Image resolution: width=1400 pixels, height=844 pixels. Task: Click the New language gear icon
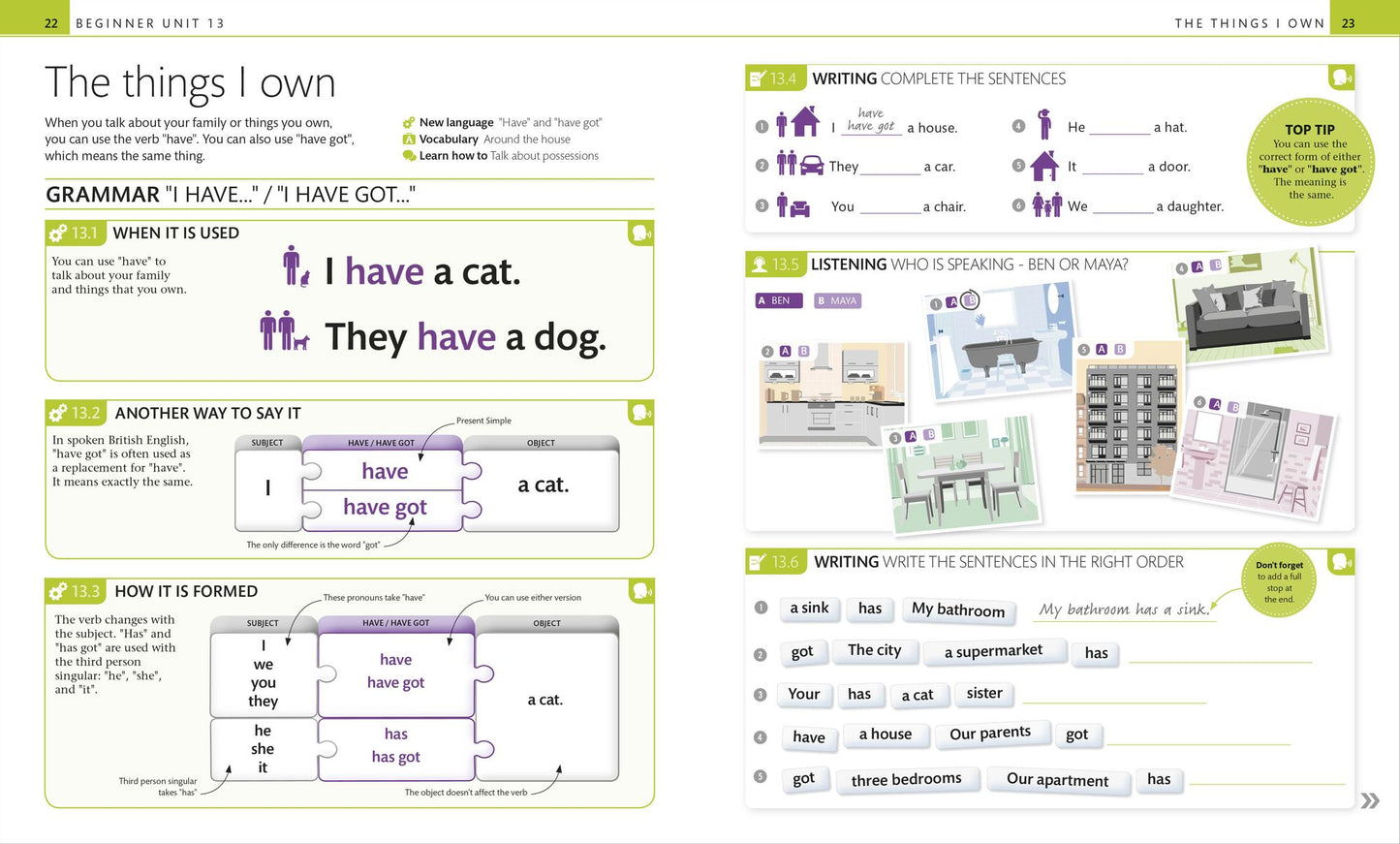click(x=409, y=123)
